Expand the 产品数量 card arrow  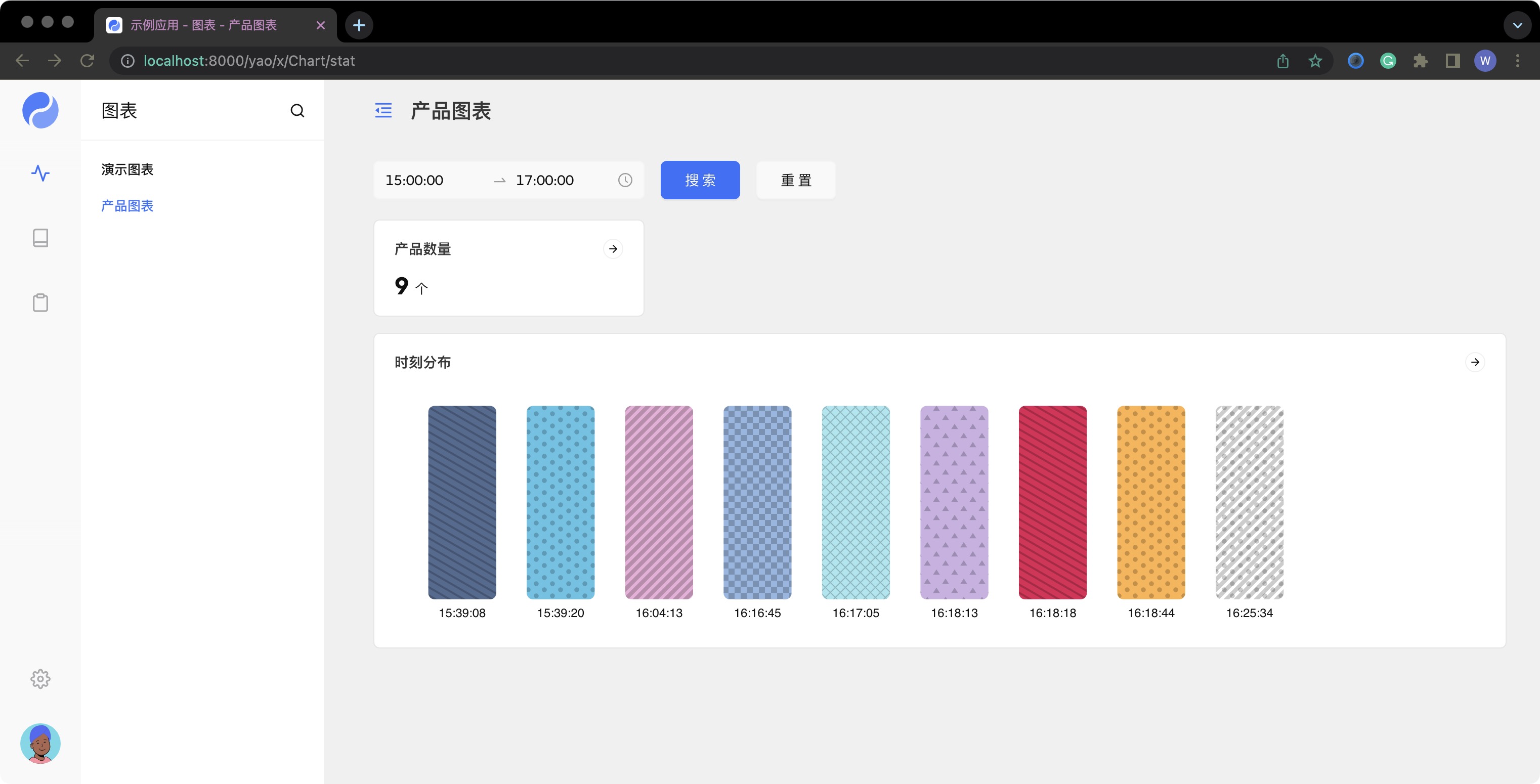click(613, 248)
